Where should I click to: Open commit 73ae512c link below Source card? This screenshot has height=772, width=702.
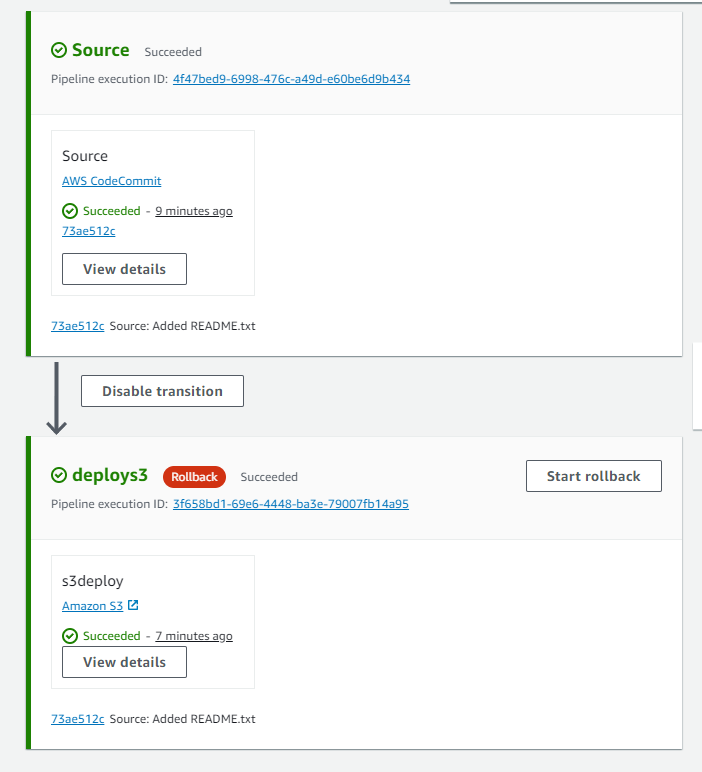[77, 326]
